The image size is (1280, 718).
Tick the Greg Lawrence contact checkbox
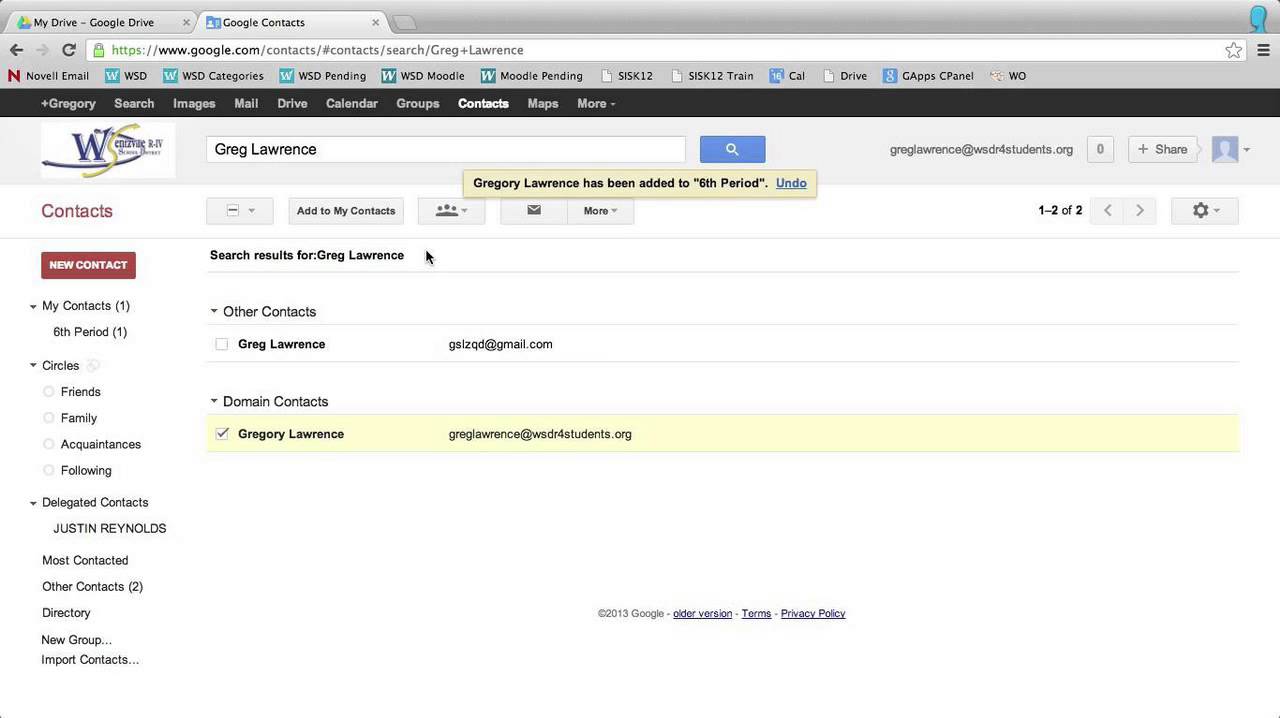[x=222, y=344]
